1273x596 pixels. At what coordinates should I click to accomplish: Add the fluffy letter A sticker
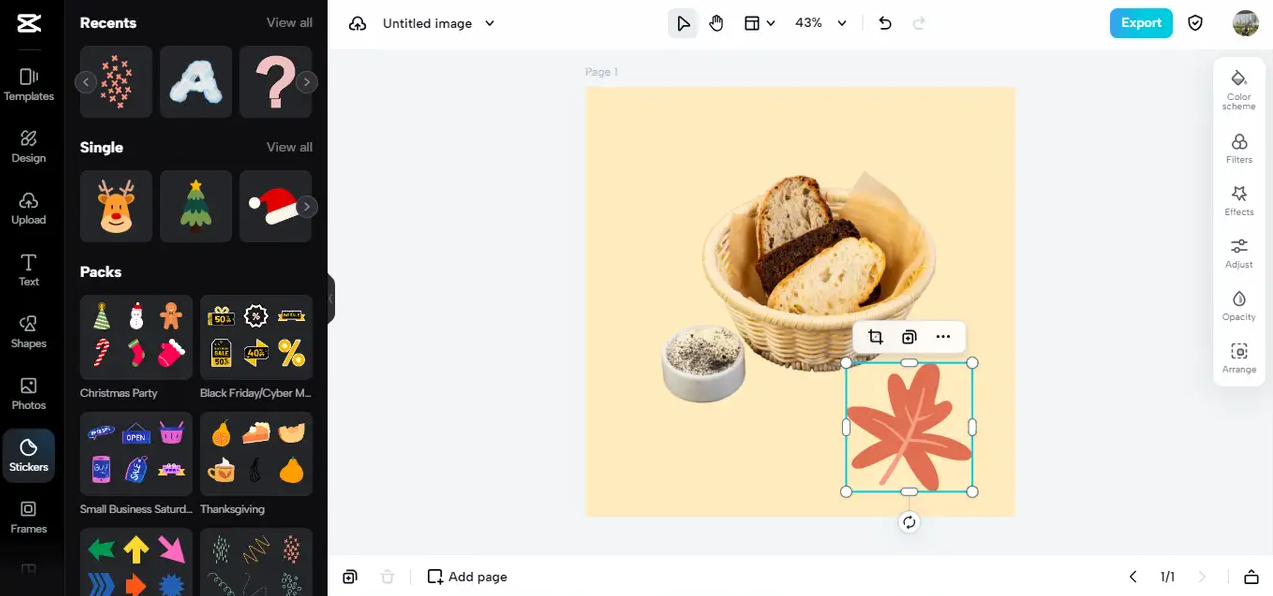[196, 82]
